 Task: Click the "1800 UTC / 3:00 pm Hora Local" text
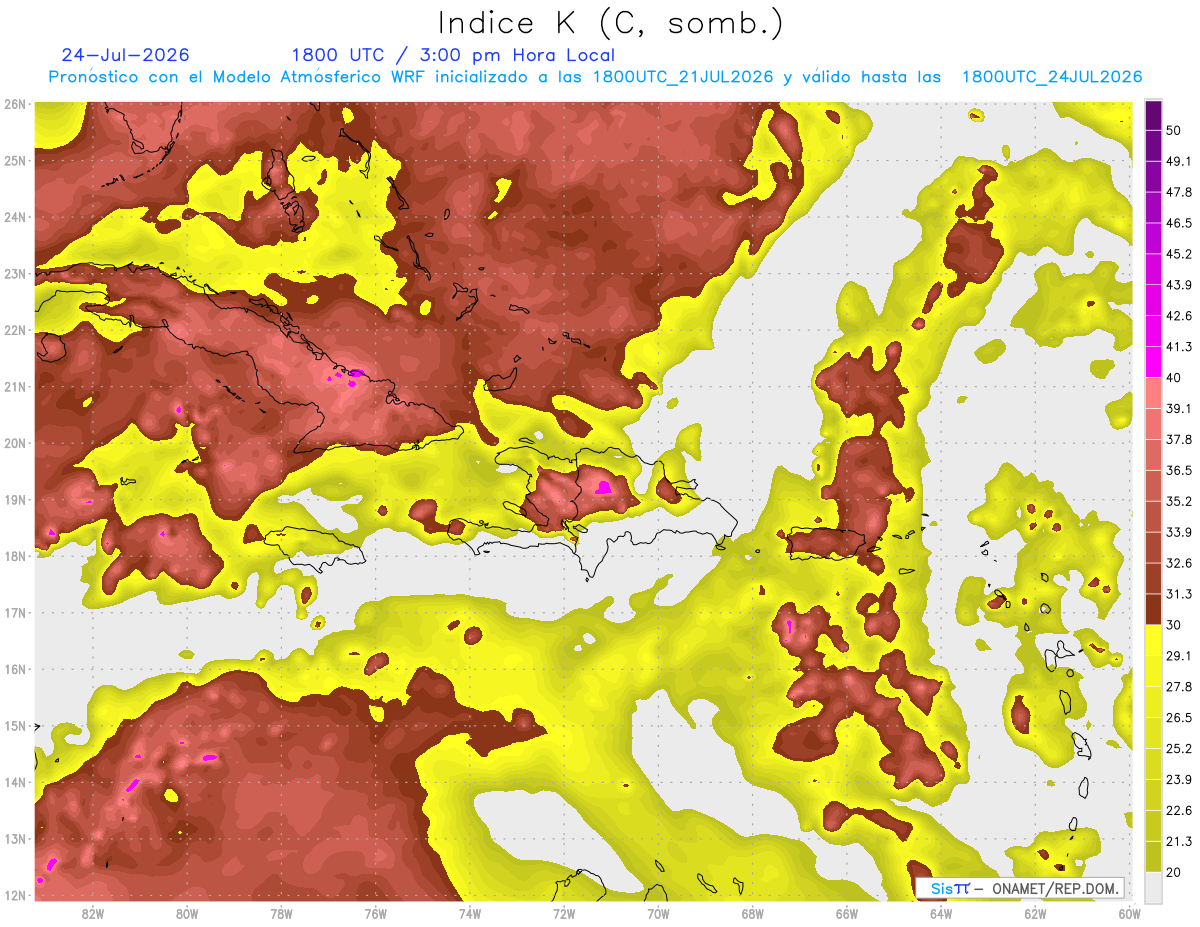pos(453,55)
